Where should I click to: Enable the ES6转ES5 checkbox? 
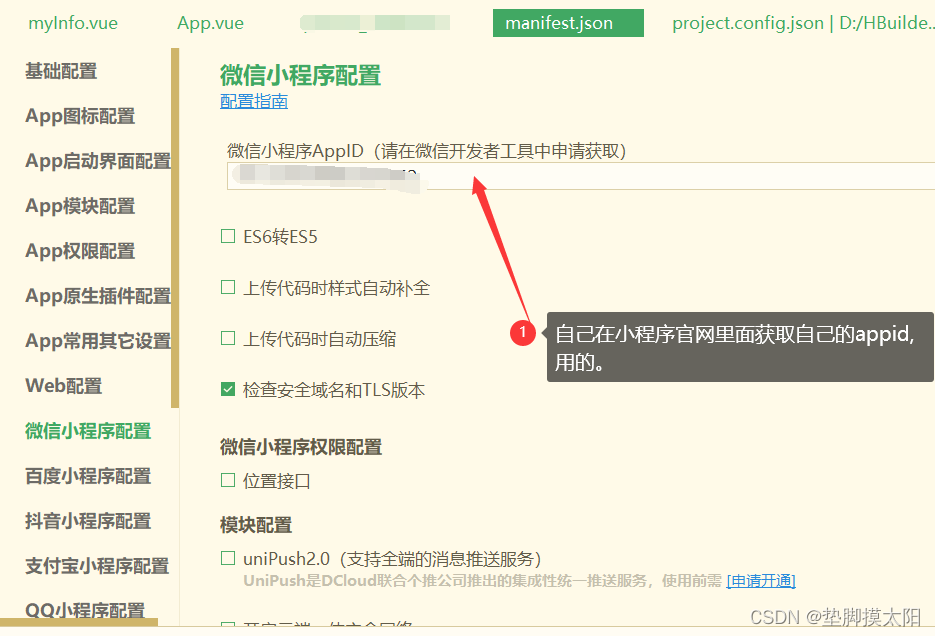click(228, 236)
